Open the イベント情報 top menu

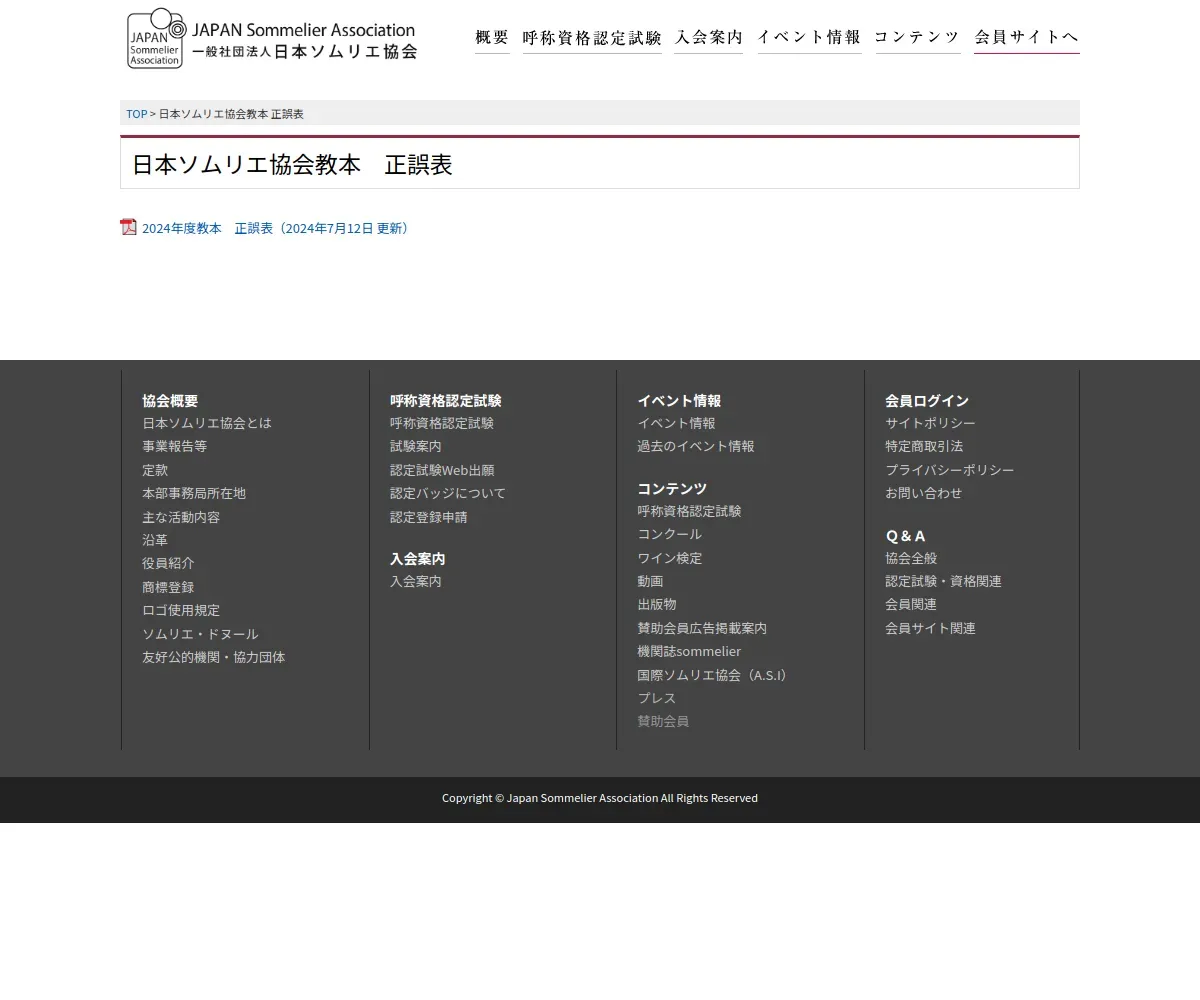point(809,38)
